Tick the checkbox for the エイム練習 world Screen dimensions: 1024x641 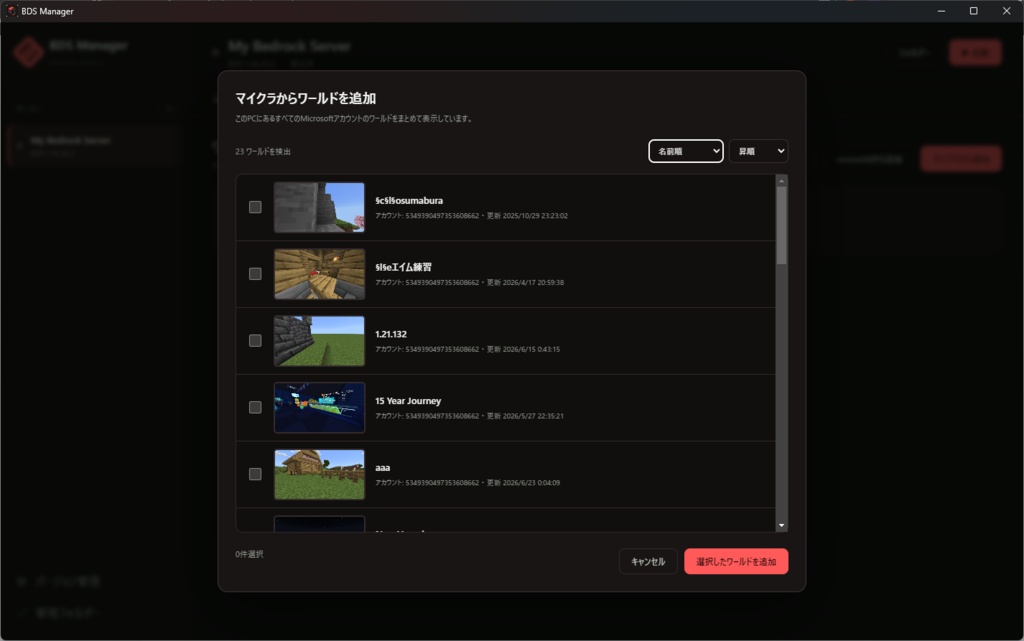tap(255, 274)
